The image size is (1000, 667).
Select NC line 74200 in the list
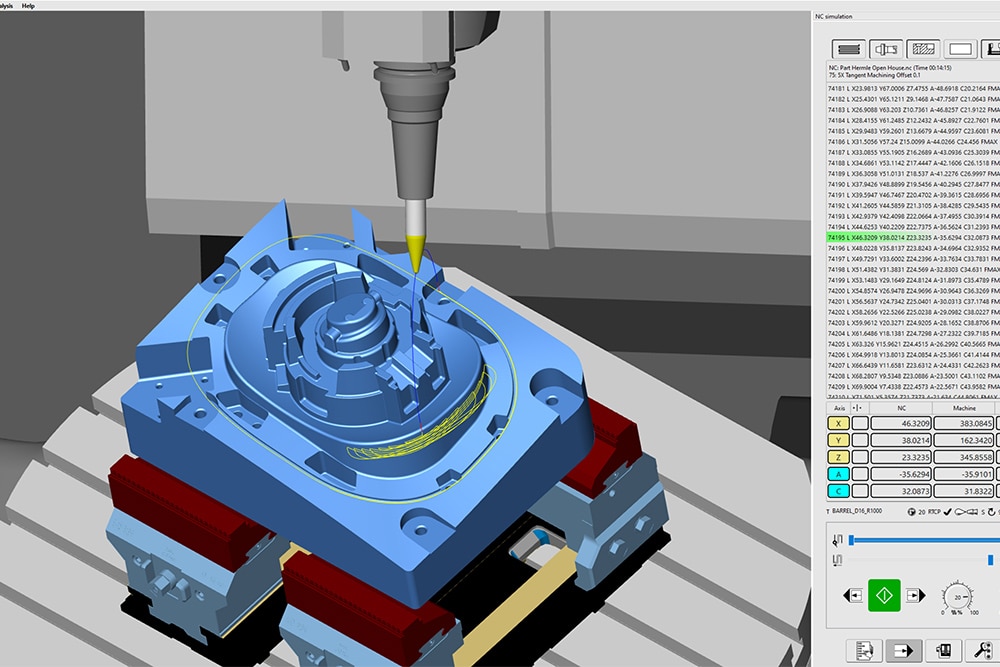[913, 291]
